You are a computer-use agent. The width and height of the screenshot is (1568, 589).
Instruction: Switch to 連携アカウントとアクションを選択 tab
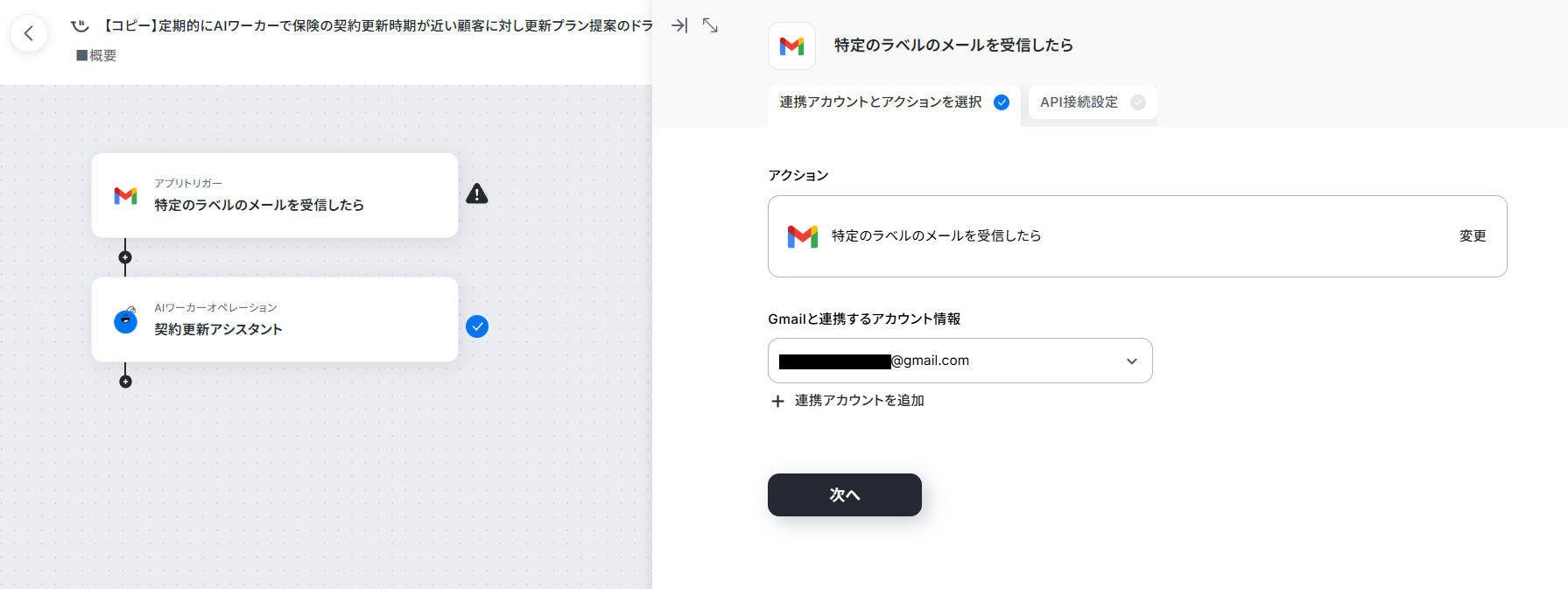click(894, 103)
